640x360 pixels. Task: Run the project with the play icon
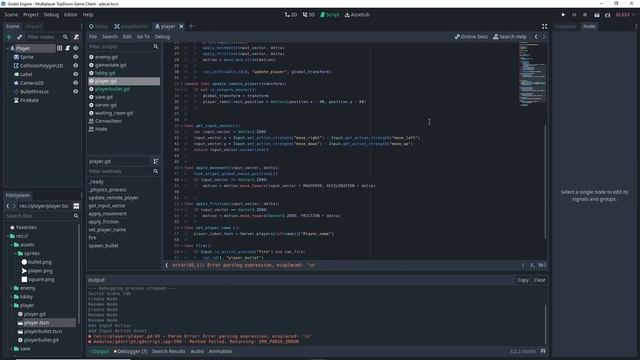[563, 15]
